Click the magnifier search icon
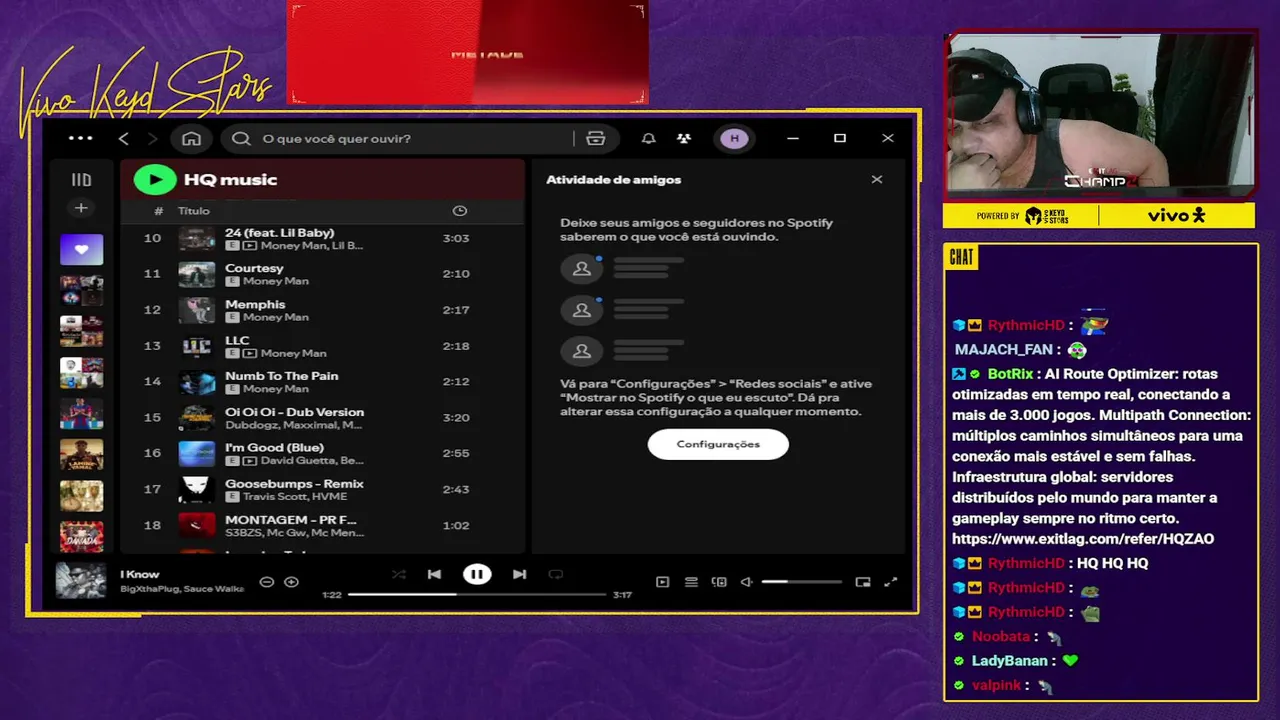This screenshot has width=1280, height=720. pyautogui.click(x=241, y=139)
